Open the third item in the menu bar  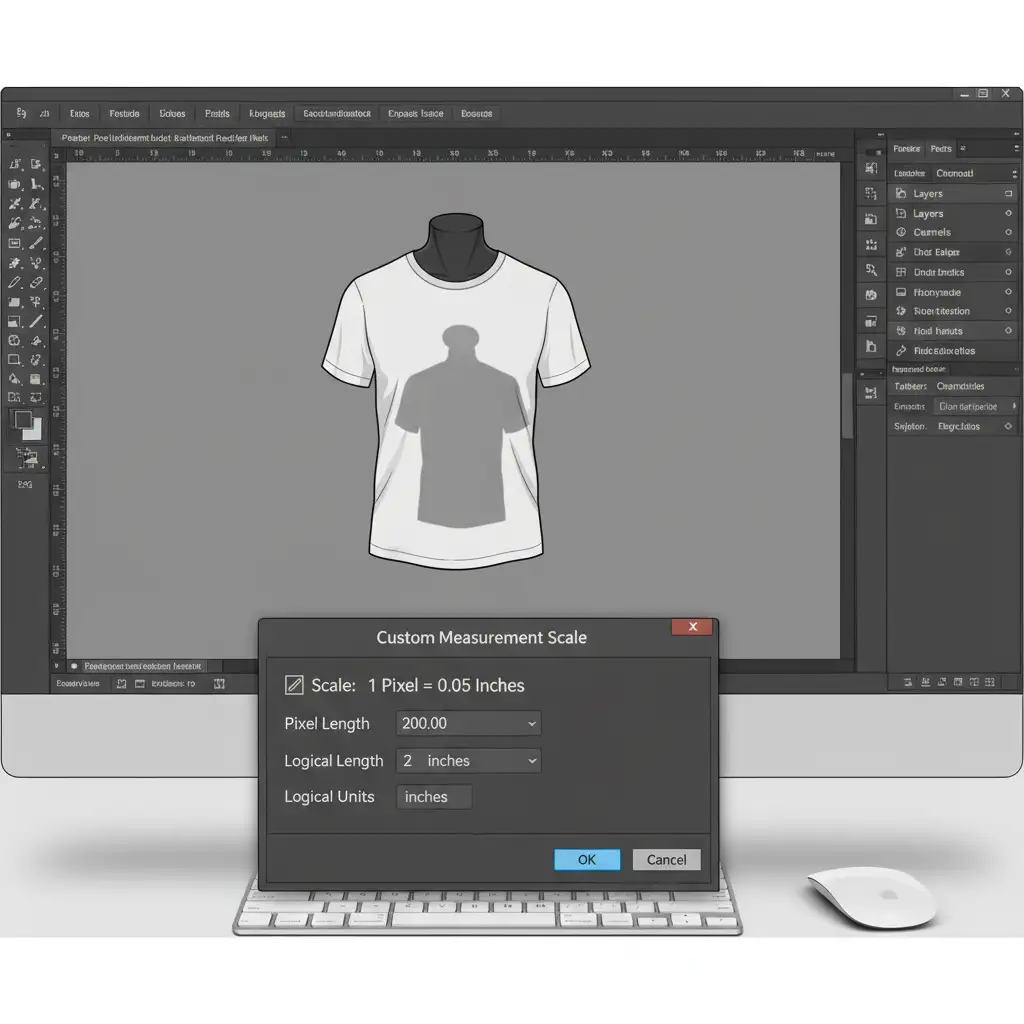point(172,114)
